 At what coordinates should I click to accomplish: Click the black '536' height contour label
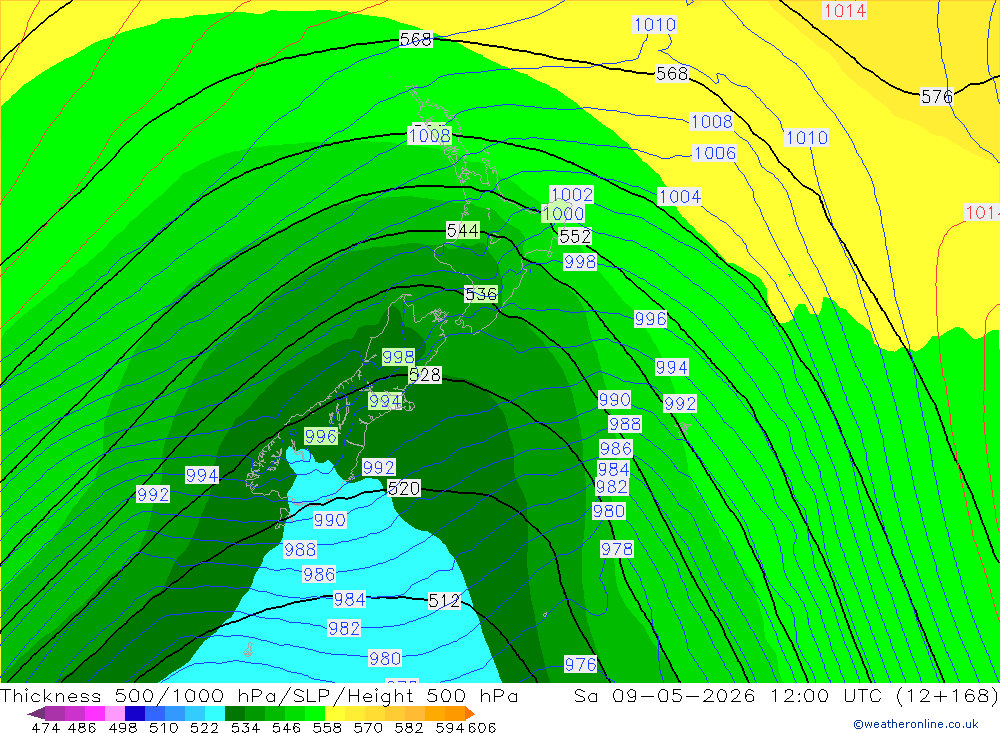[481, 294]
